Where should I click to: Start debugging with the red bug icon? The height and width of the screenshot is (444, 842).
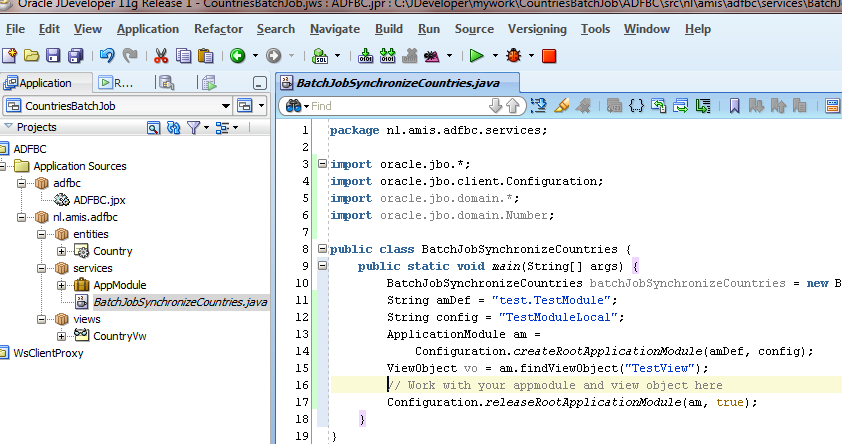coord(514,56)
